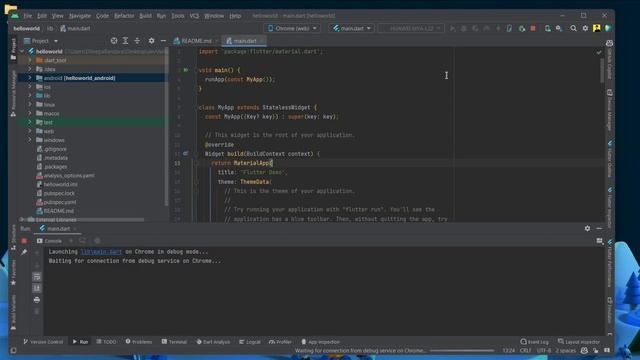Click the Dart green bug-like icon in toolbar
Screen dimensions: 640x360
coord(522,29)
